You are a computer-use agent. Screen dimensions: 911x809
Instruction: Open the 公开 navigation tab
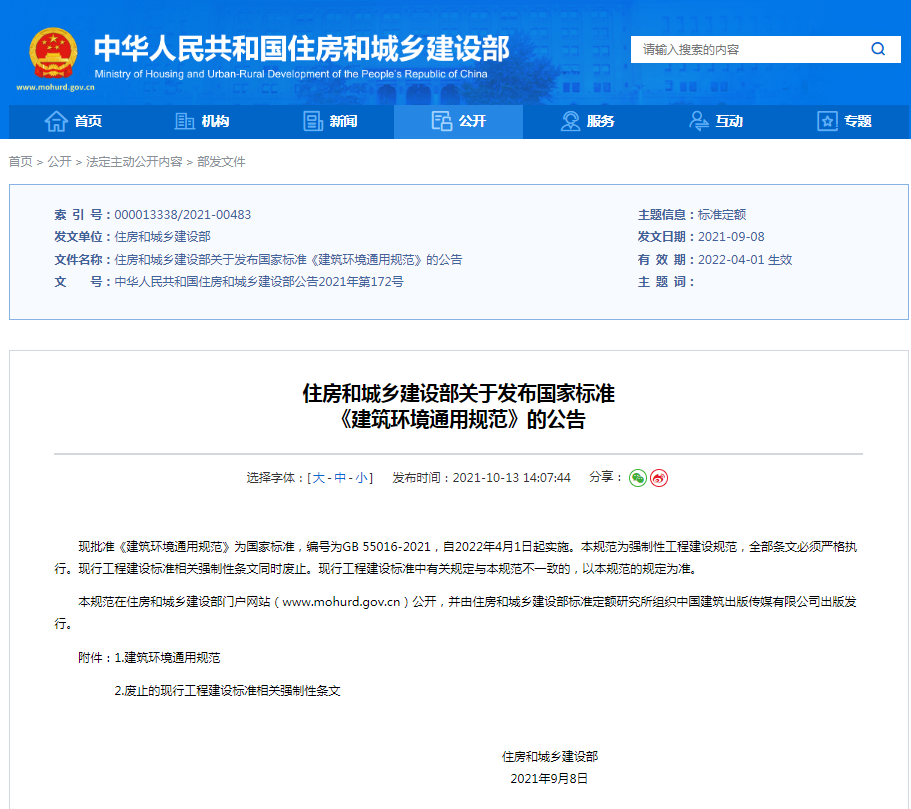[x=458, y=121]
